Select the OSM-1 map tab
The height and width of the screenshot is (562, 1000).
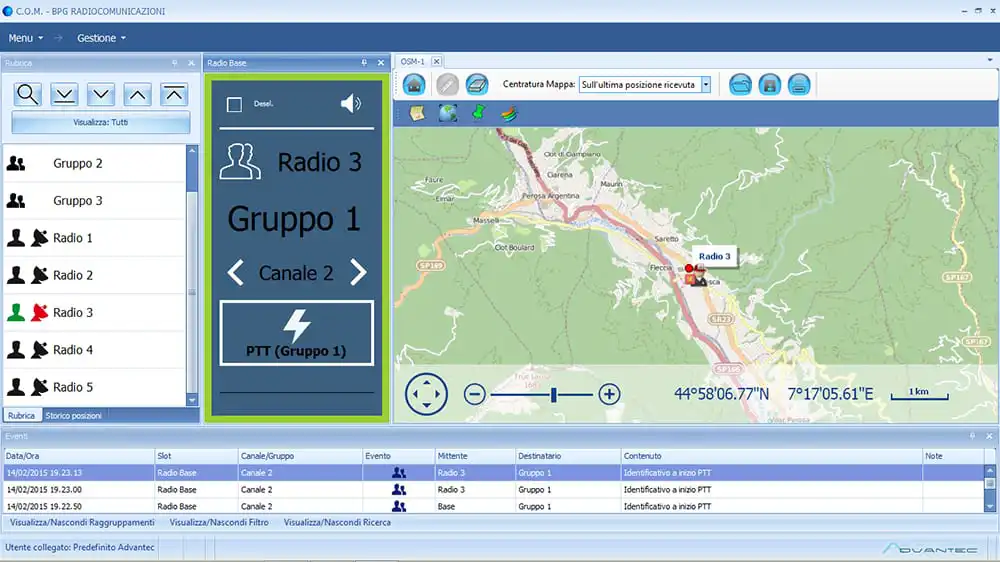click(413, 62)
